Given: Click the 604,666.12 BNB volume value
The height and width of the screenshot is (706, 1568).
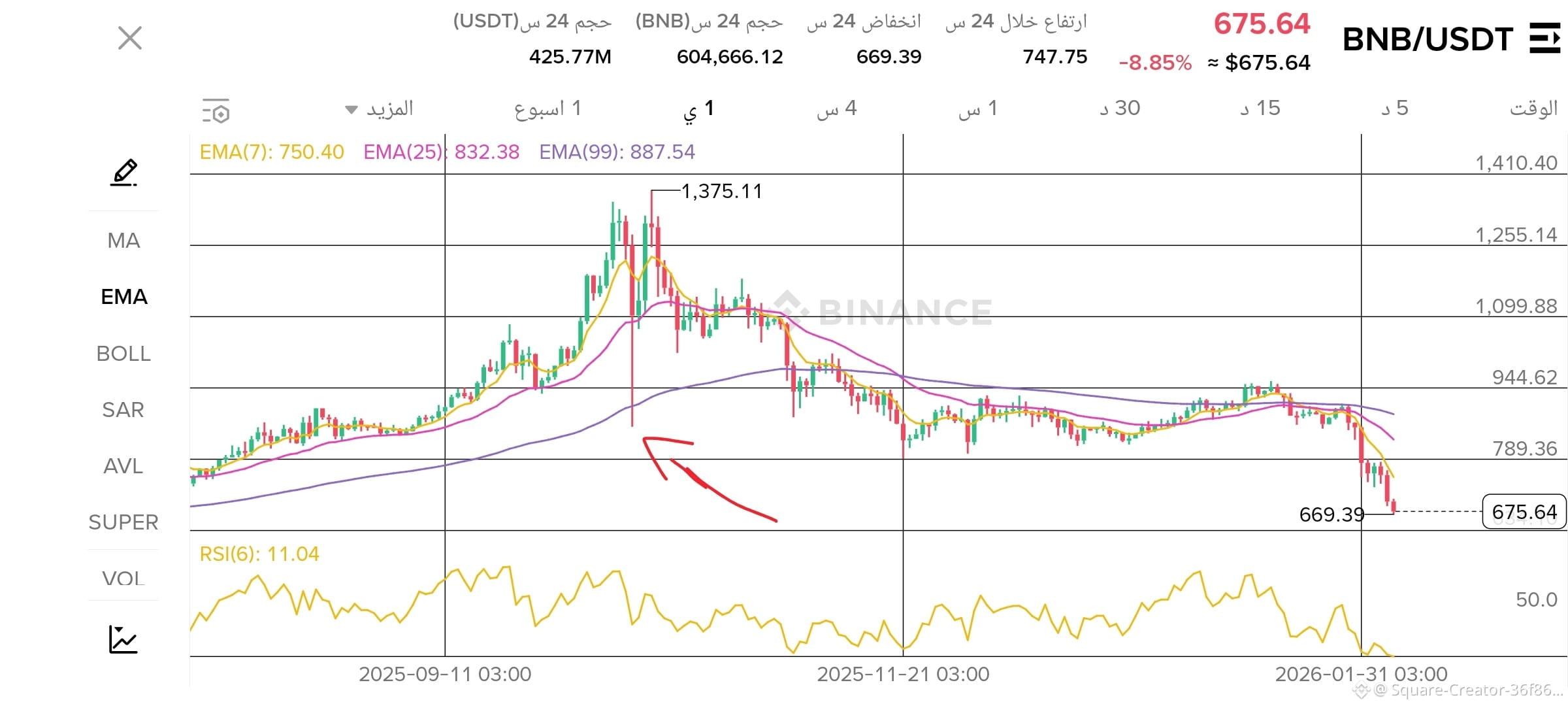Looking at the screenshot, I should click(730, 57).
